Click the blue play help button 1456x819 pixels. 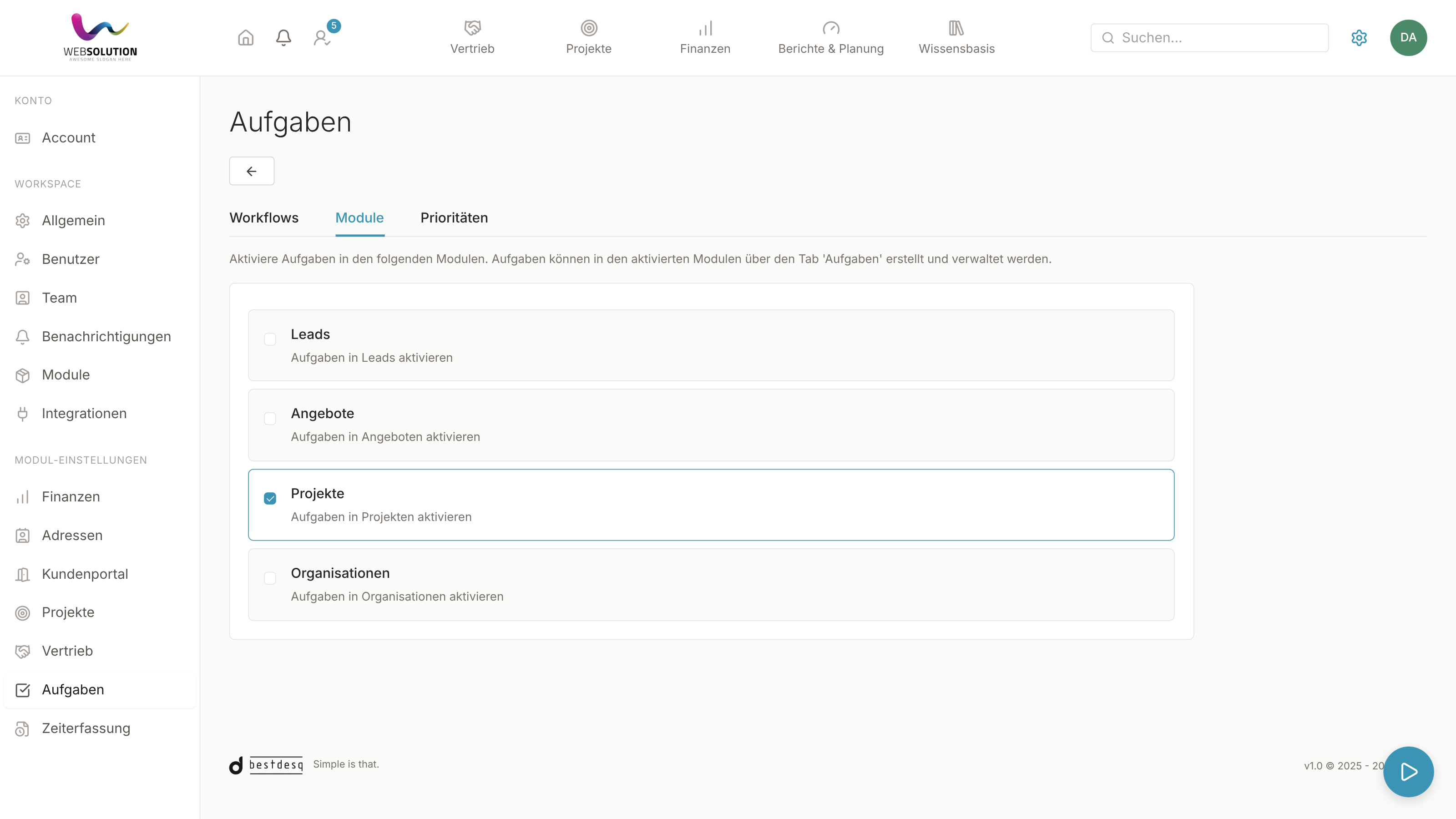[1408, 772]
